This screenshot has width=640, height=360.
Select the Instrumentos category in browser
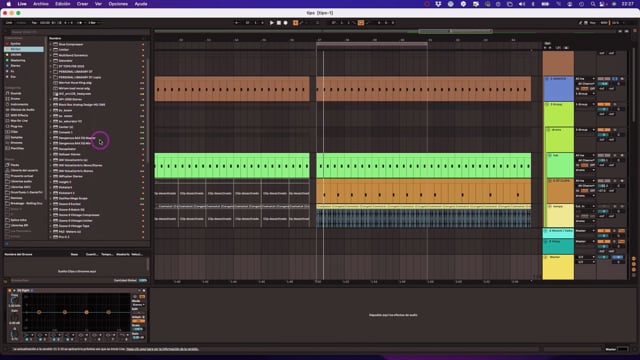19,104
